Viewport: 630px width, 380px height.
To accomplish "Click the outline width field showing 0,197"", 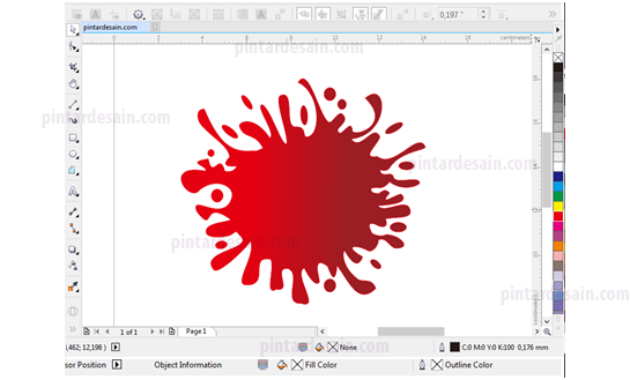I will pyautogui.click(x=458, y=15).
